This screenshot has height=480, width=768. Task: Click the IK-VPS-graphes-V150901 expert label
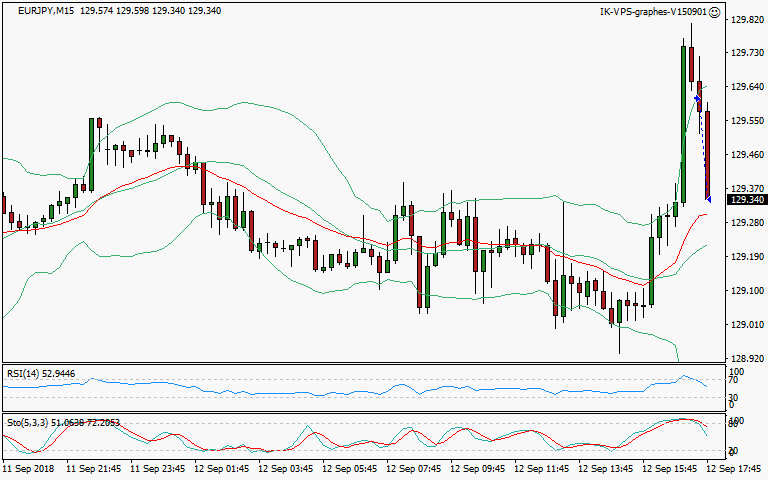click(x=652, y=12)
